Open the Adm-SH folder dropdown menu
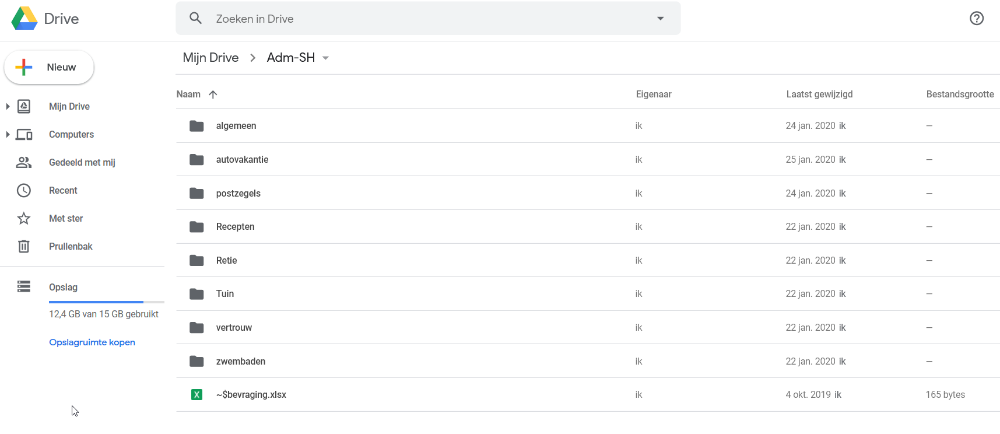Viewport: 1000px width, 434px height. (325, 58)
